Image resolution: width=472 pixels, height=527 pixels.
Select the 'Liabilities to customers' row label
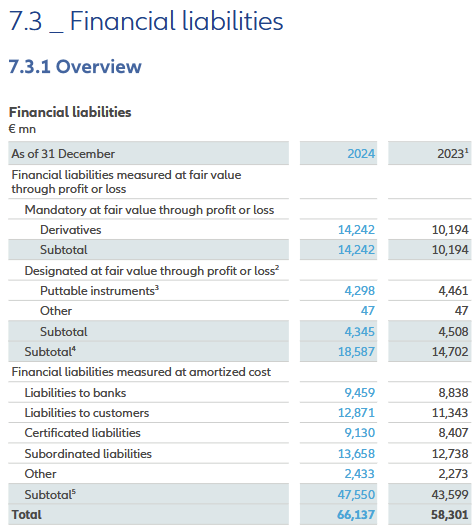(87, 413)
